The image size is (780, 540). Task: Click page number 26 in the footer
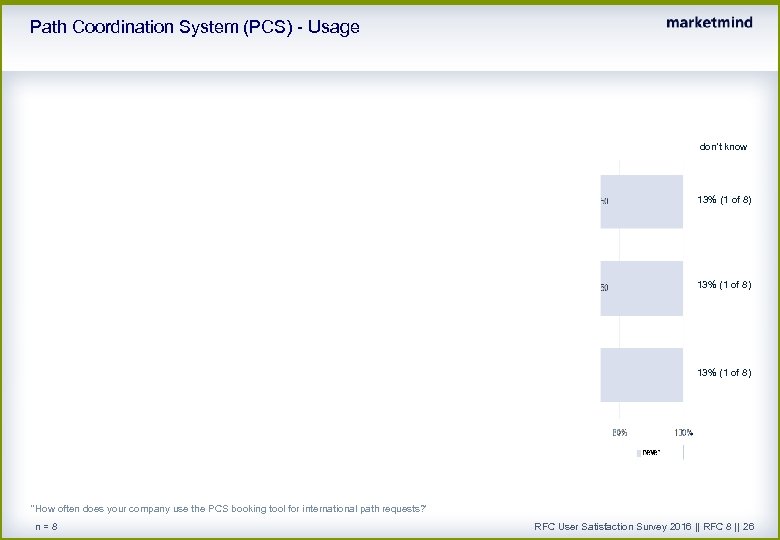(x=748, y=527)
